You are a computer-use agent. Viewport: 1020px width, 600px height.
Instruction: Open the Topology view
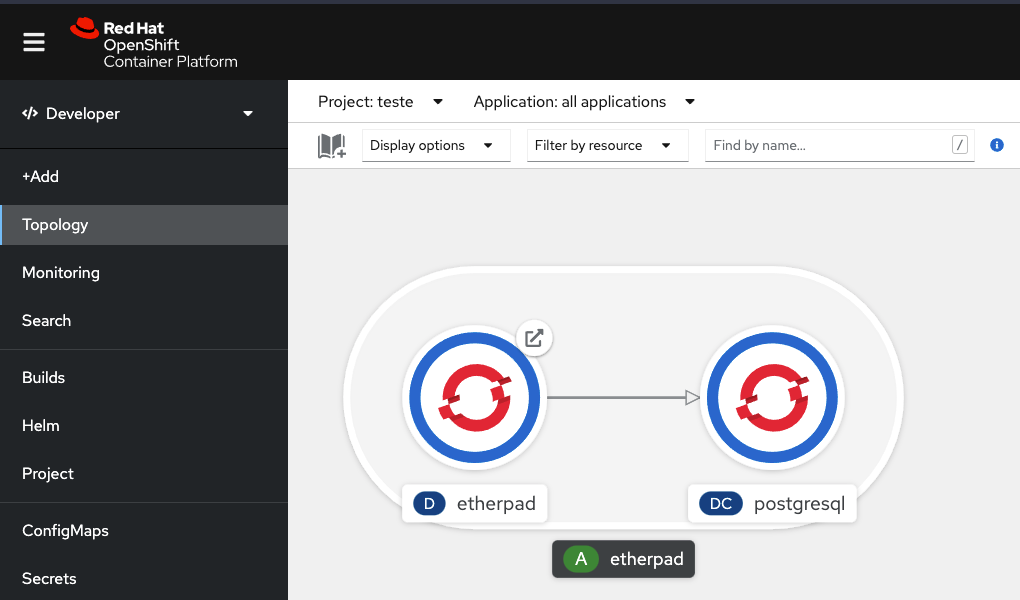point(144,225)
